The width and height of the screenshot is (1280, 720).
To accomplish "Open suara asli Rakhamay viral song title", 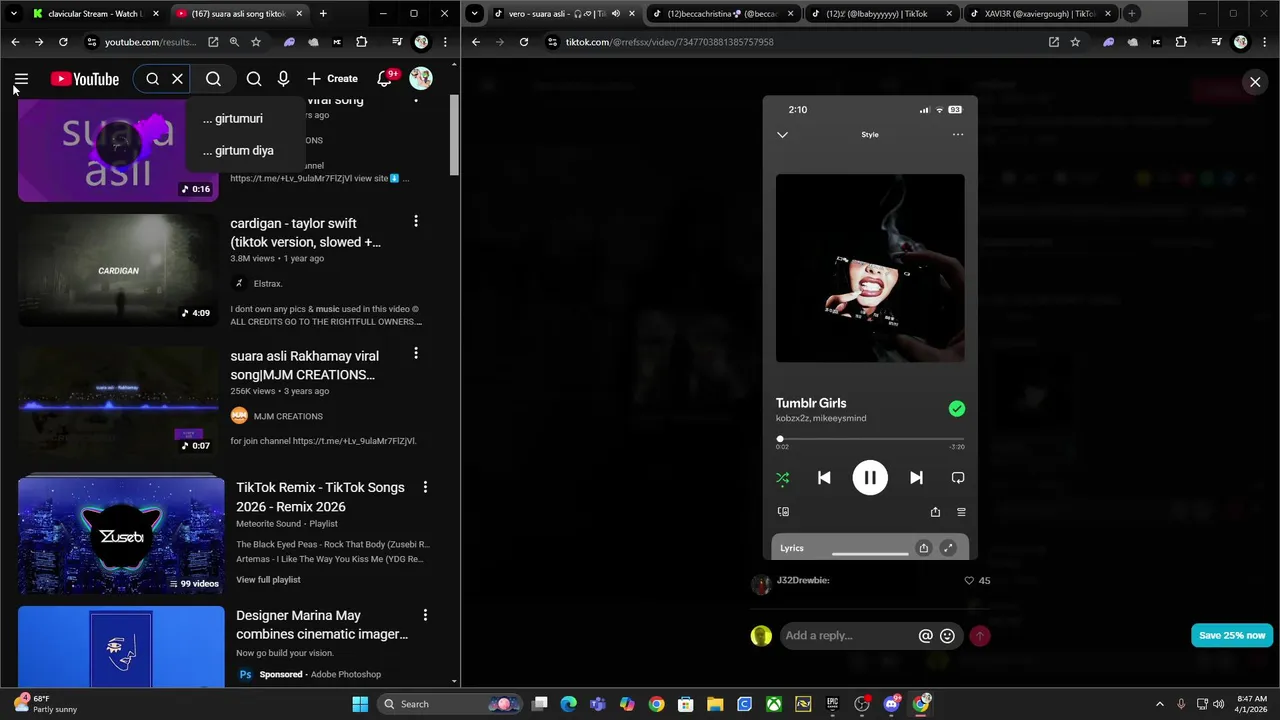I will [x=304, y=365].
